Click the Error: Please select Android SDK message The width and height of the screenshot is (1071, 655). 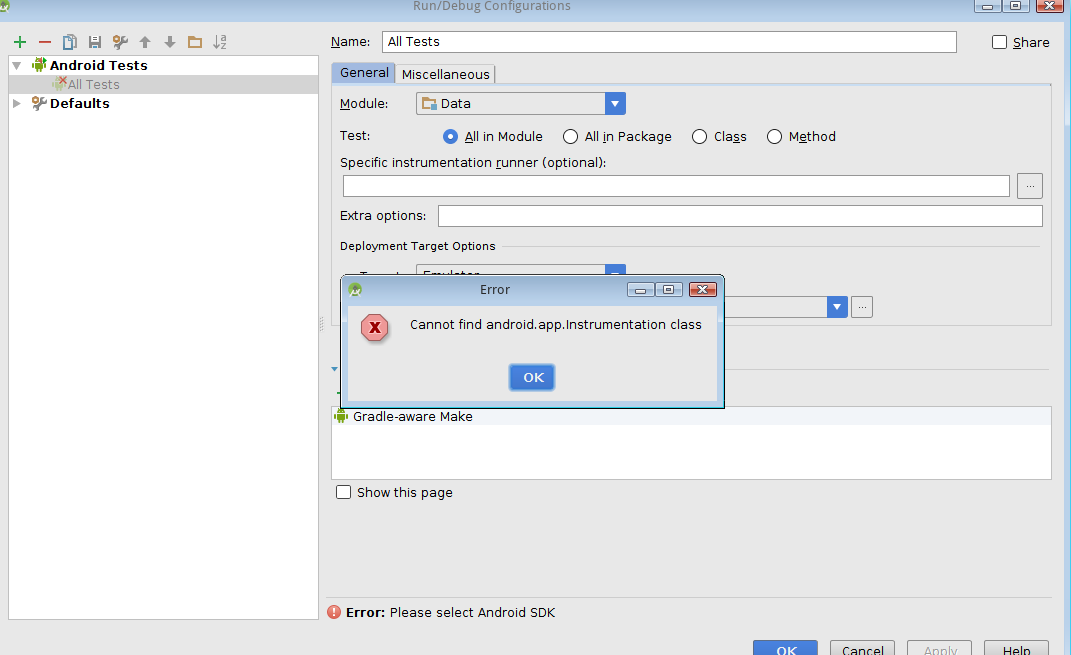(x=450, y=612)
